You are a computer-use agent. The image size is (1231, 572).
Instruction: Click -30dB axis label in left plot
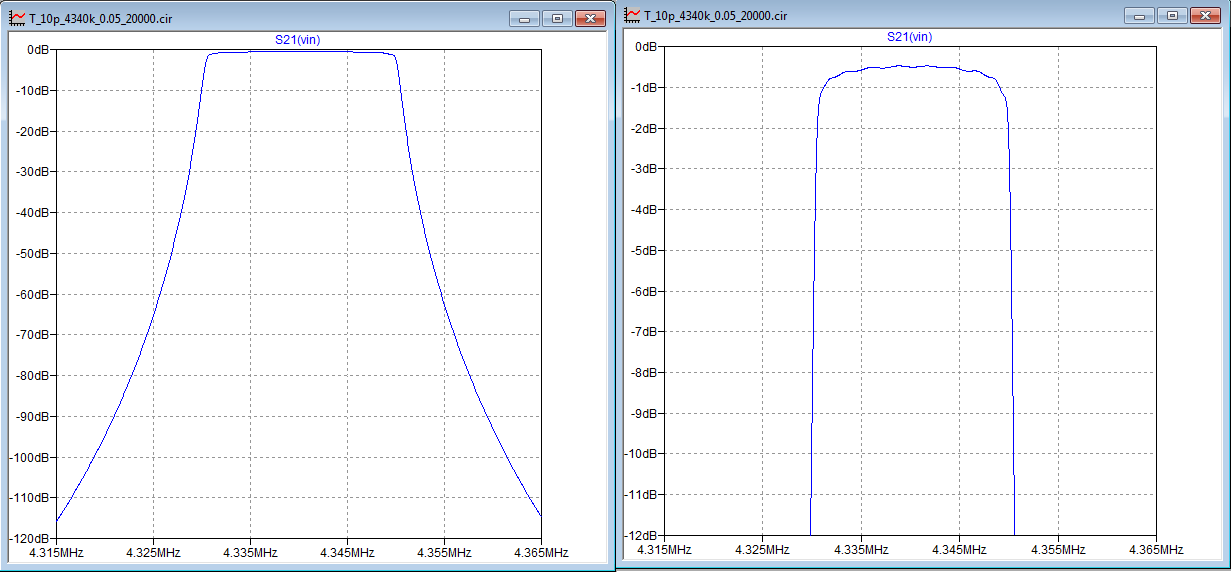[x=33, y=172]
